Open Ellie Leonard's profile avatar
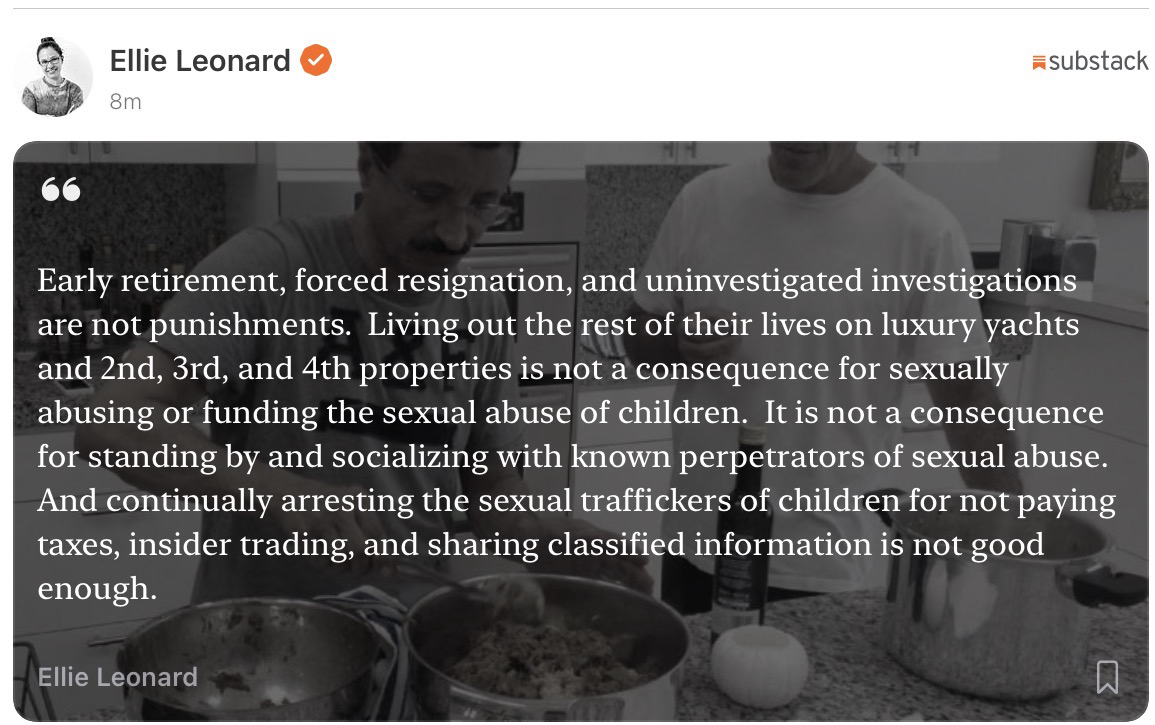 (53, 77)
